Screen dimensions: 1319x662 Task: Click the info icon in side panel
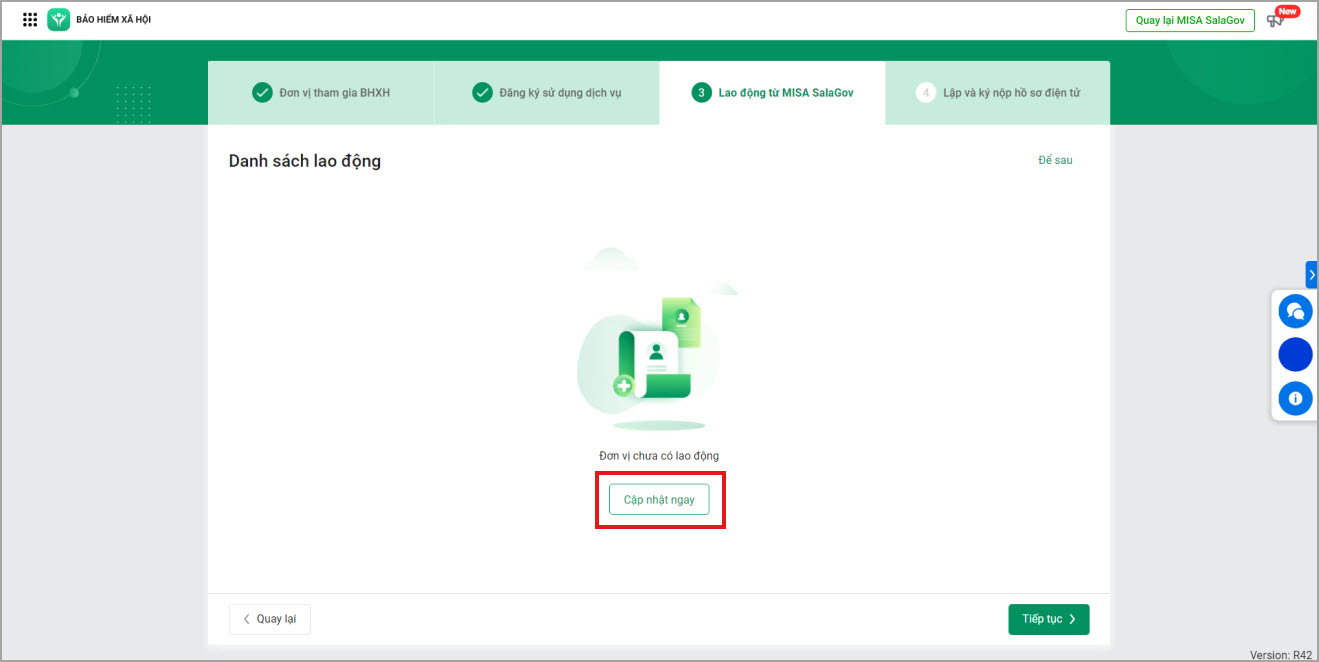tap(1295, 399)
